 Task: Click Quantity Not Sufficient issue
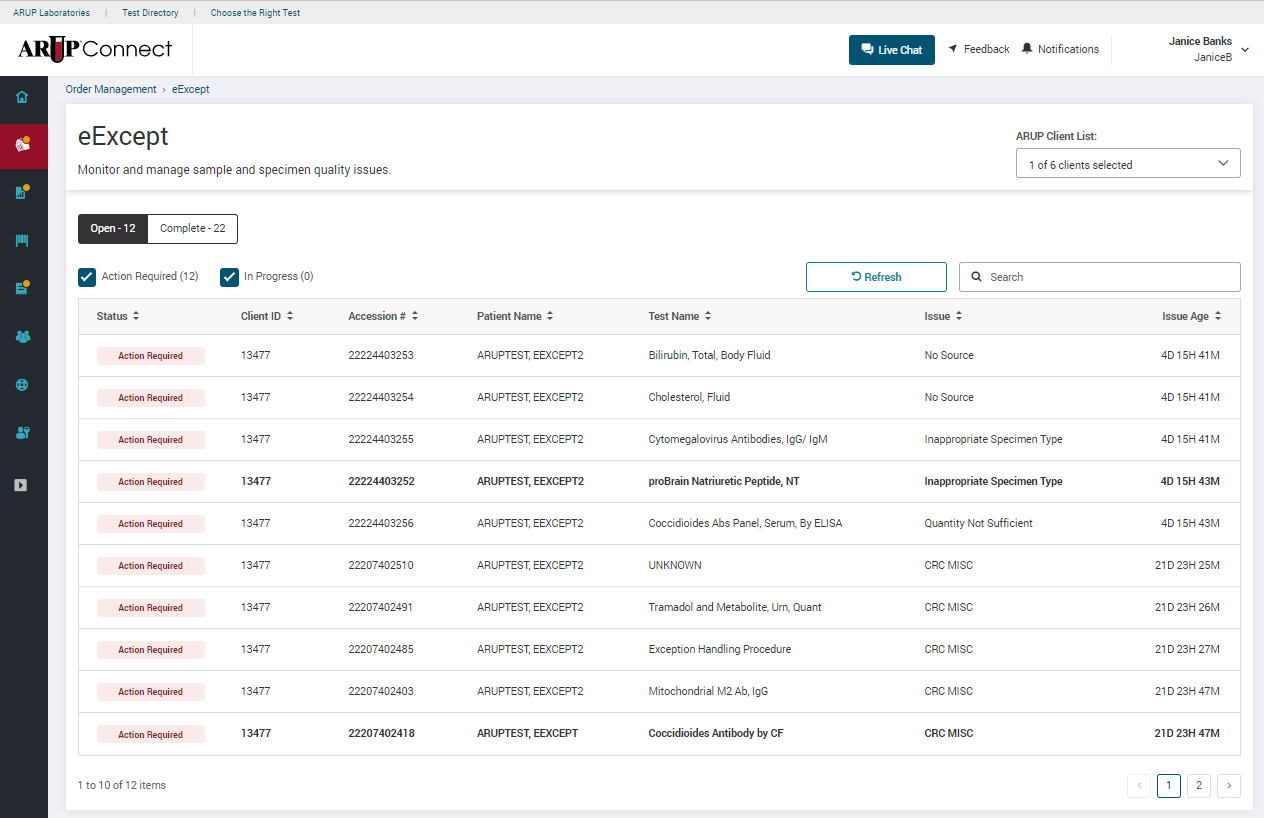pyautogui.click(x=979, y=523)
